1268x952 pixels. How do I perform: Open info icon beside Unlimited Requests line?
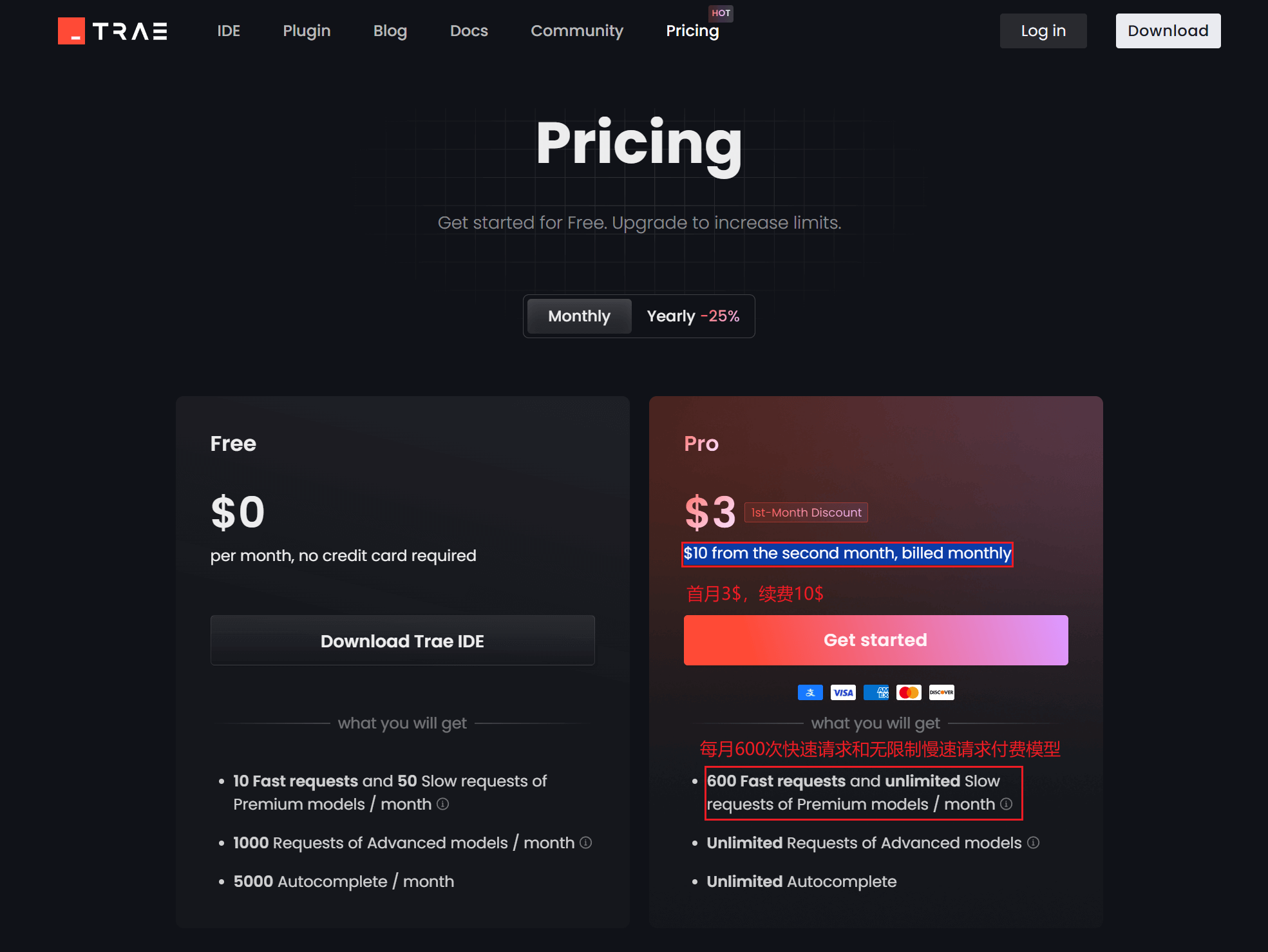pyautogui.click(x=1033, y=843)
